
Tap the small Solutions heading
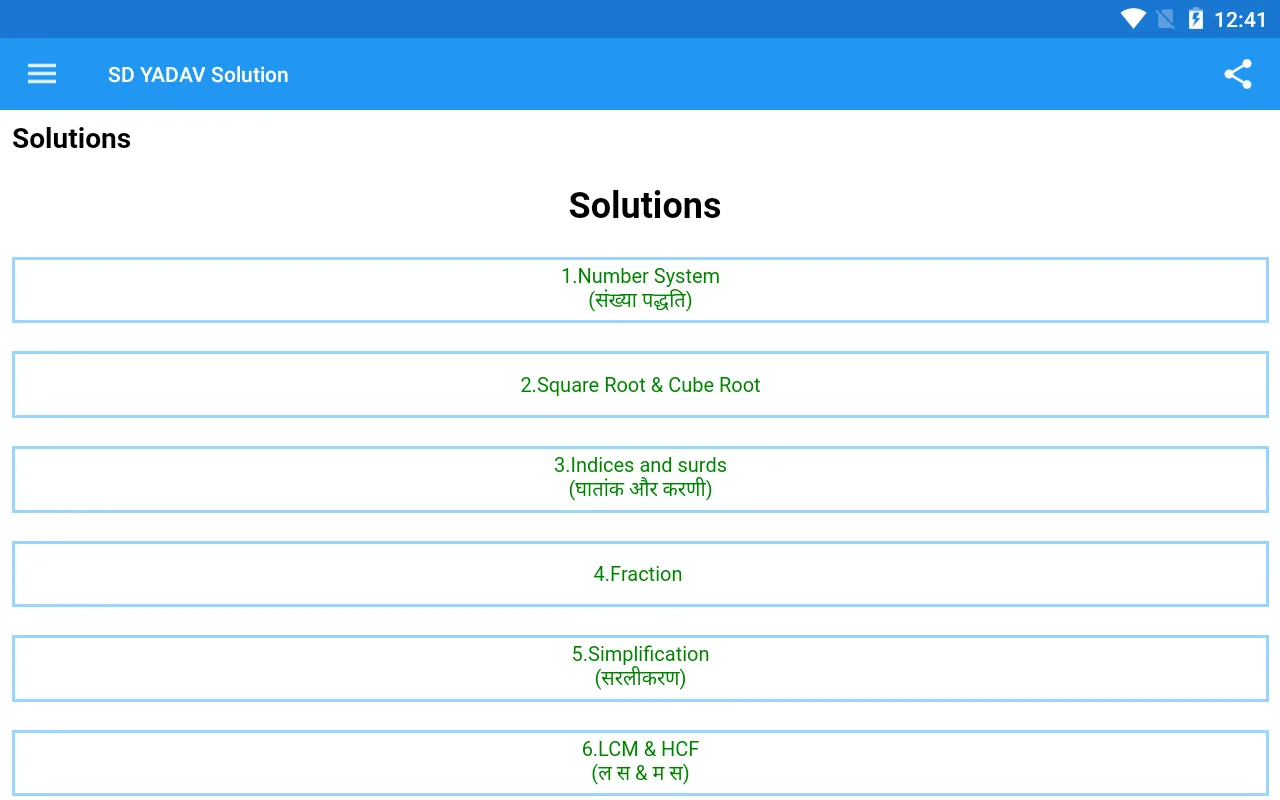pos(71,138)
